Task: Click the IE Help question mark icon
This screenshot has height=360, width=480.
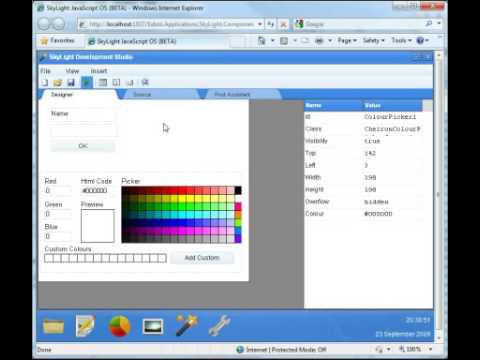Action: pyautogui.click(x=420, y=40)
